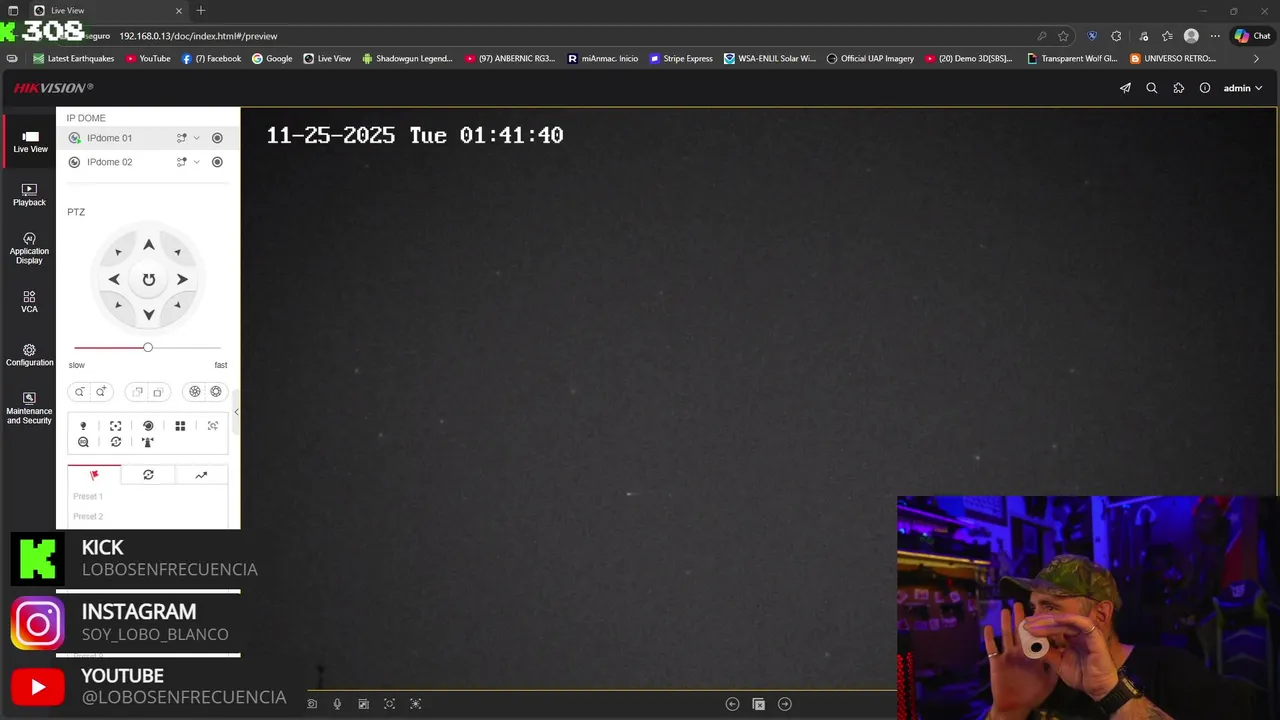
Task: Toggle the 3D zoom magnifier icon
Action: coord(83,442)
